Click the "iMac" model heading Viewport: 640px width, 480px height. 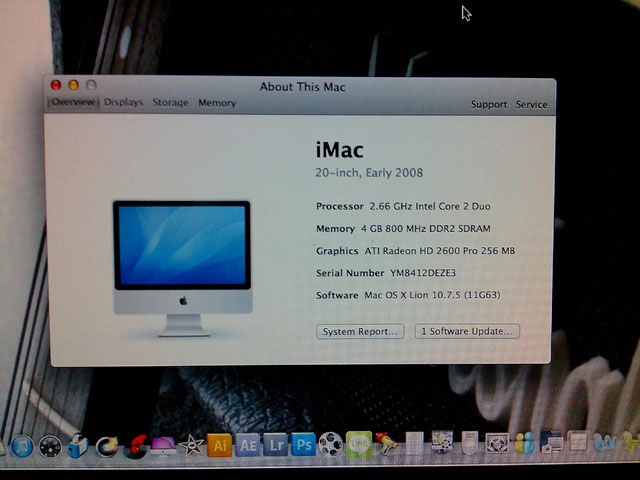tap(339, 150)
